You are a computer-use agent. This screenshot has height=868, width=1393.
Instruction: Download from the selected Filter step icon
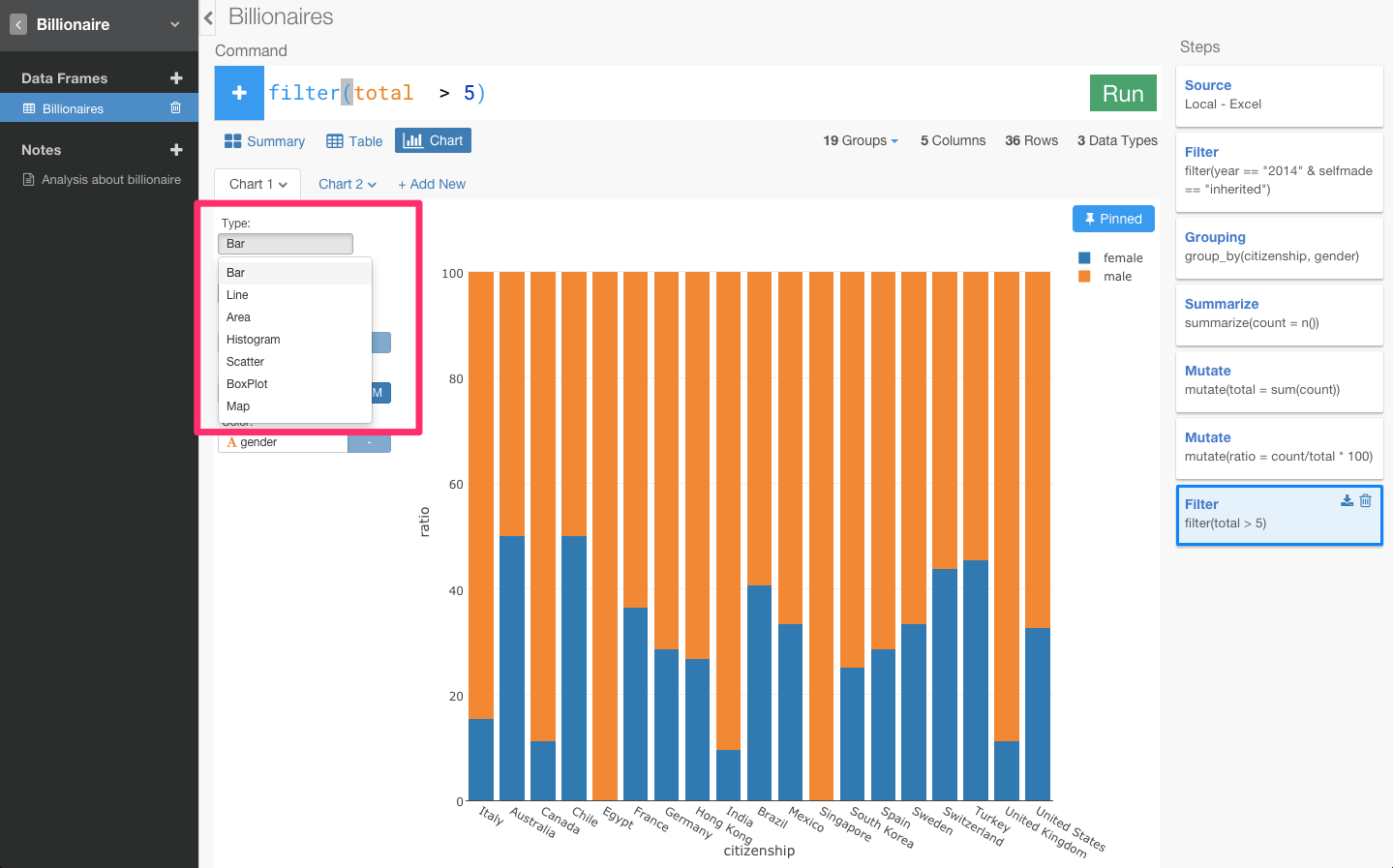(x=1347, y=500)
